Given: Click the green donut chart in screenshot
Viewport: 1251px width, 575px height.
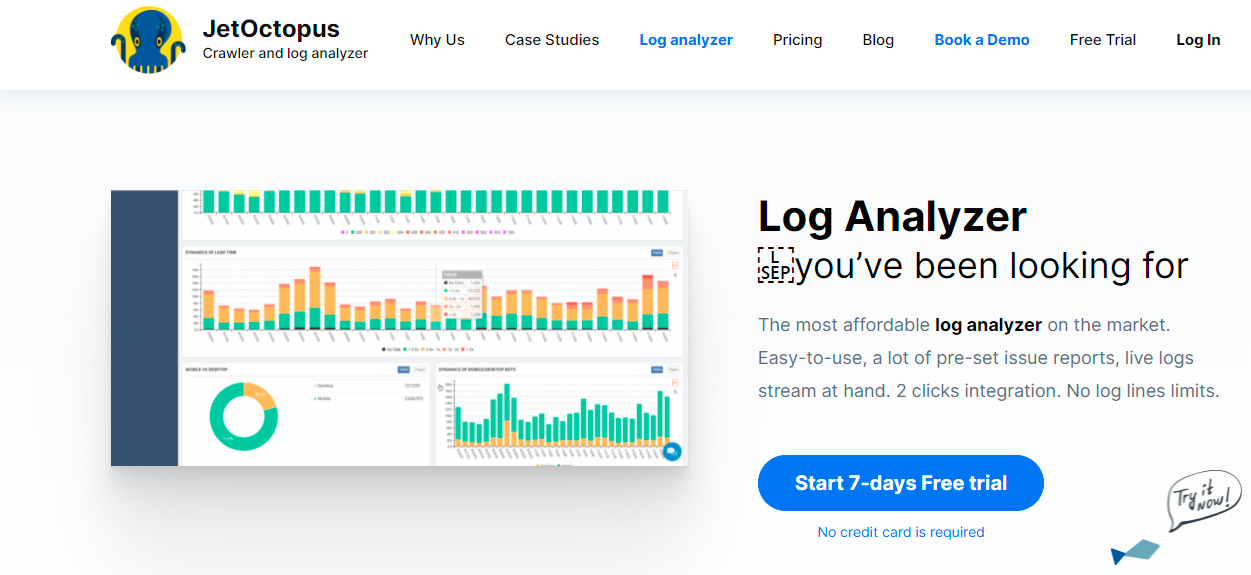Looking at the screenshot, I should [x=243, y=415].
